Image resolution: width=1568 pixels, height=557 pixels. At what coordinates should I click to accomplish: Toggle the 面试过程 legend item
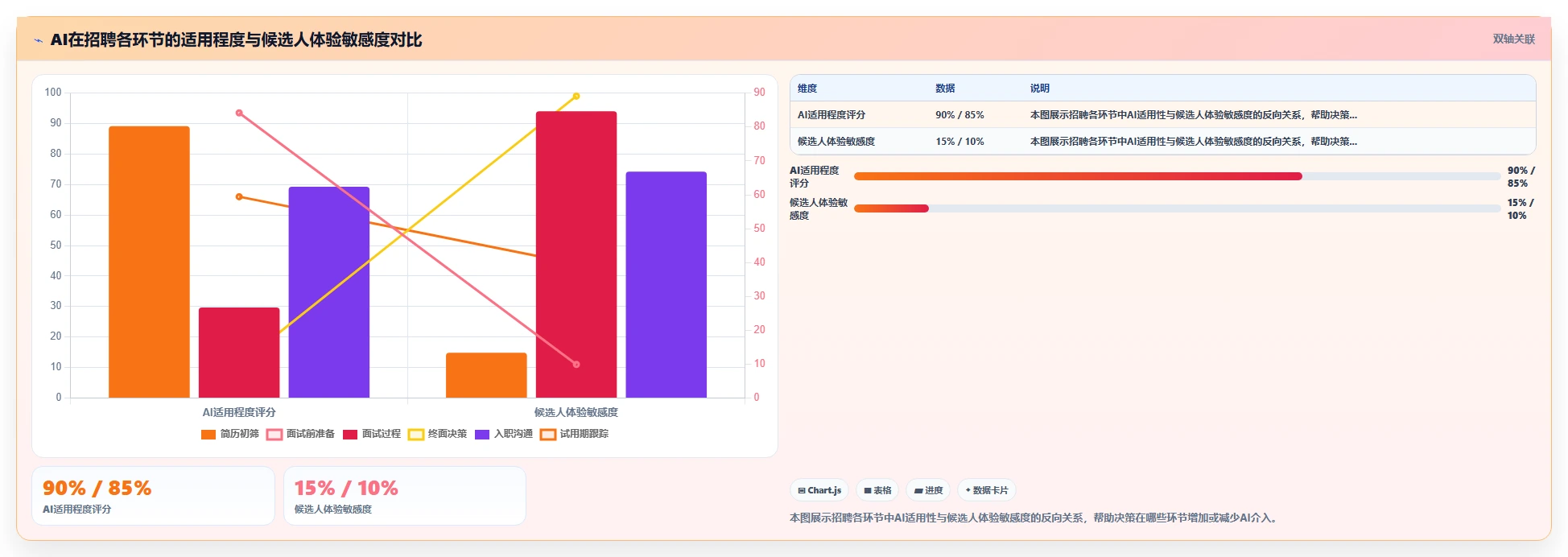[372, 435]
